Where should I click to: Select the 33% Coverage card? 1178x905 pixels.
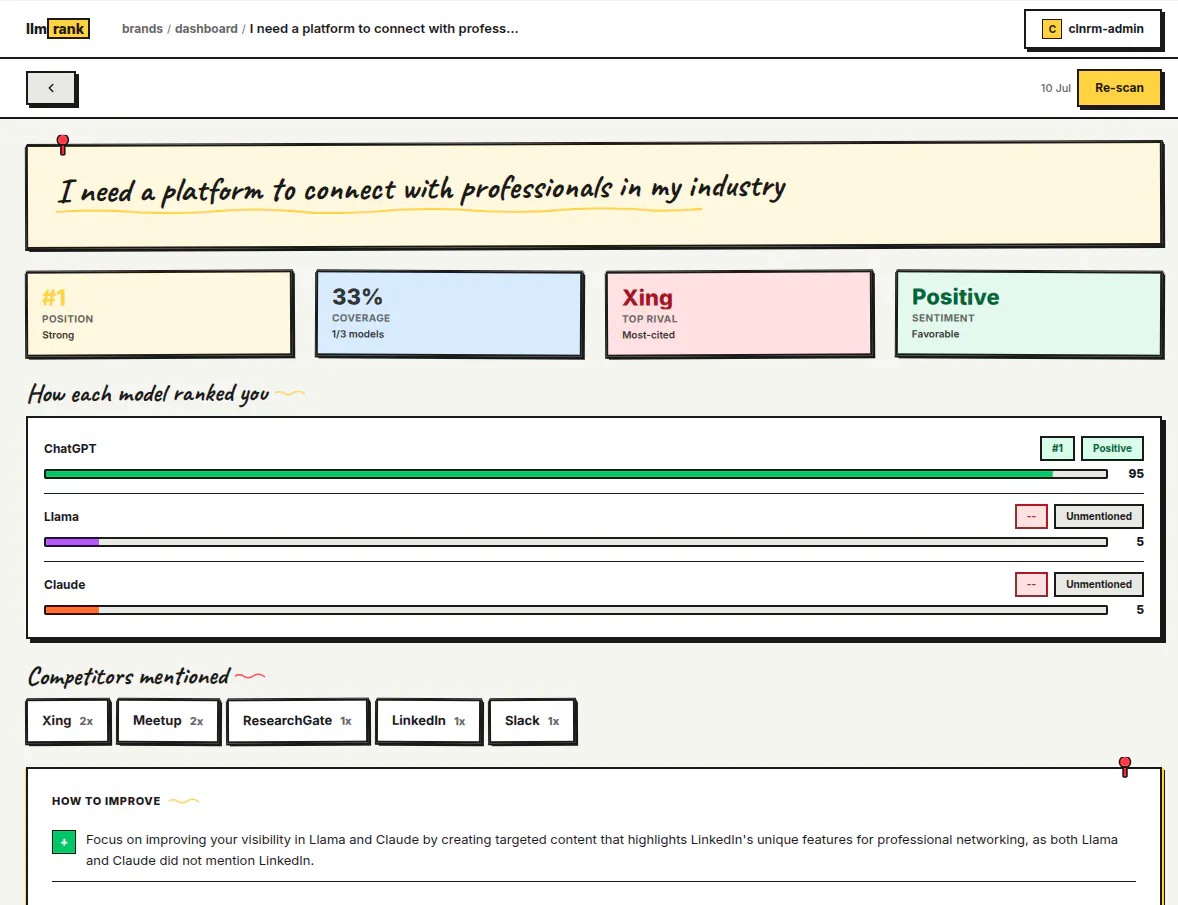(449, 313)
